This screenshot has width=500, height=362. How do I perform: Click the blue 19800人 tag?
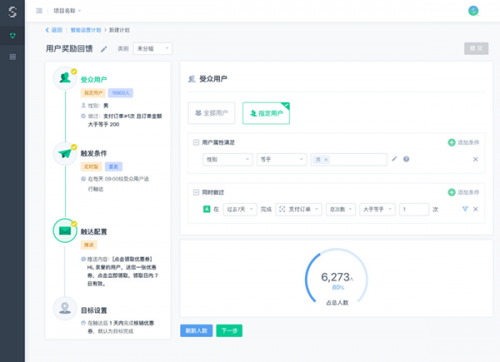[120, 93]
